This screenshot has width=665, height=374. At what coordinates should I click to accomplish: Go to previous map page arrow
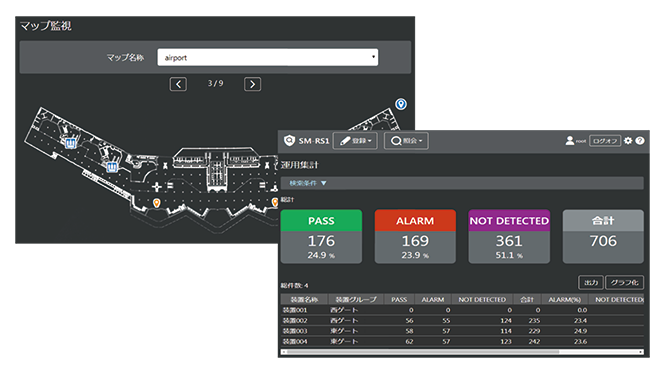coord(178,84)
